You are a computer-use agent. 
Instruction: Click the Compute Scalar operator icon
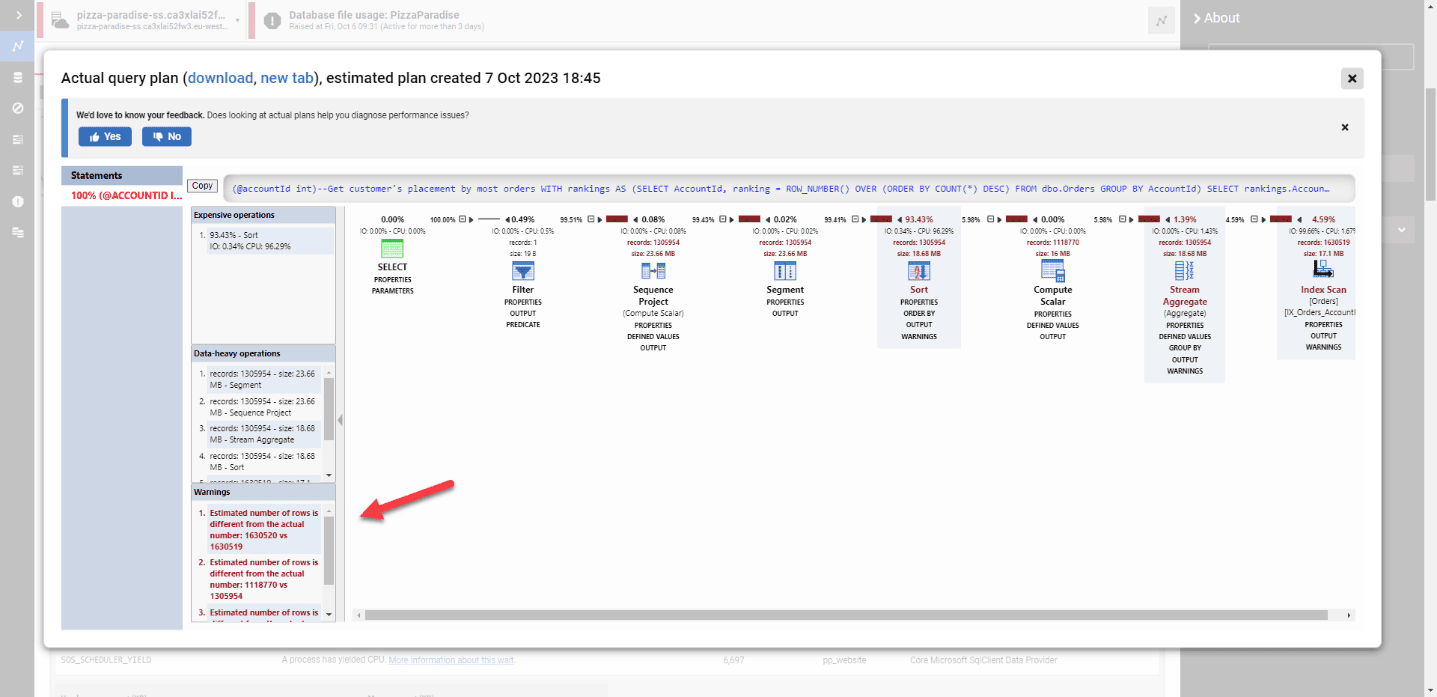pyautogui.click(x=1052, y=271)
